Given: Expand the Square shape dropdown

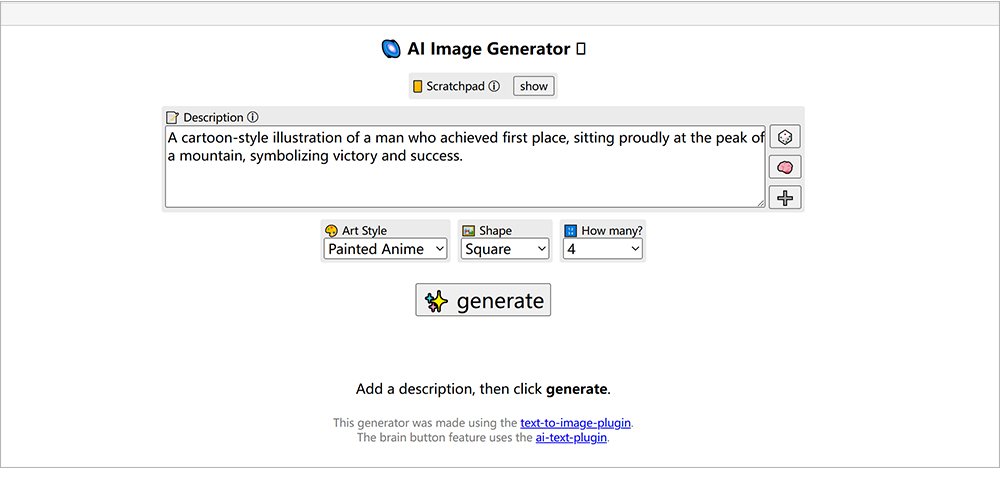Looking at the screenshot, I should [x=505, y=249].
